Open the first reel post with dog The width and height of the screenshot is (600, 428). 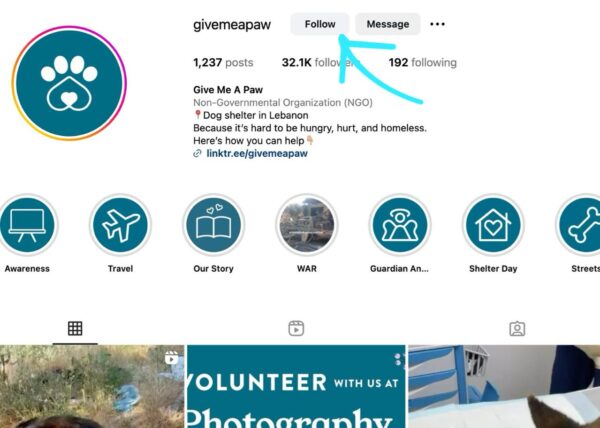coord(92,386)
